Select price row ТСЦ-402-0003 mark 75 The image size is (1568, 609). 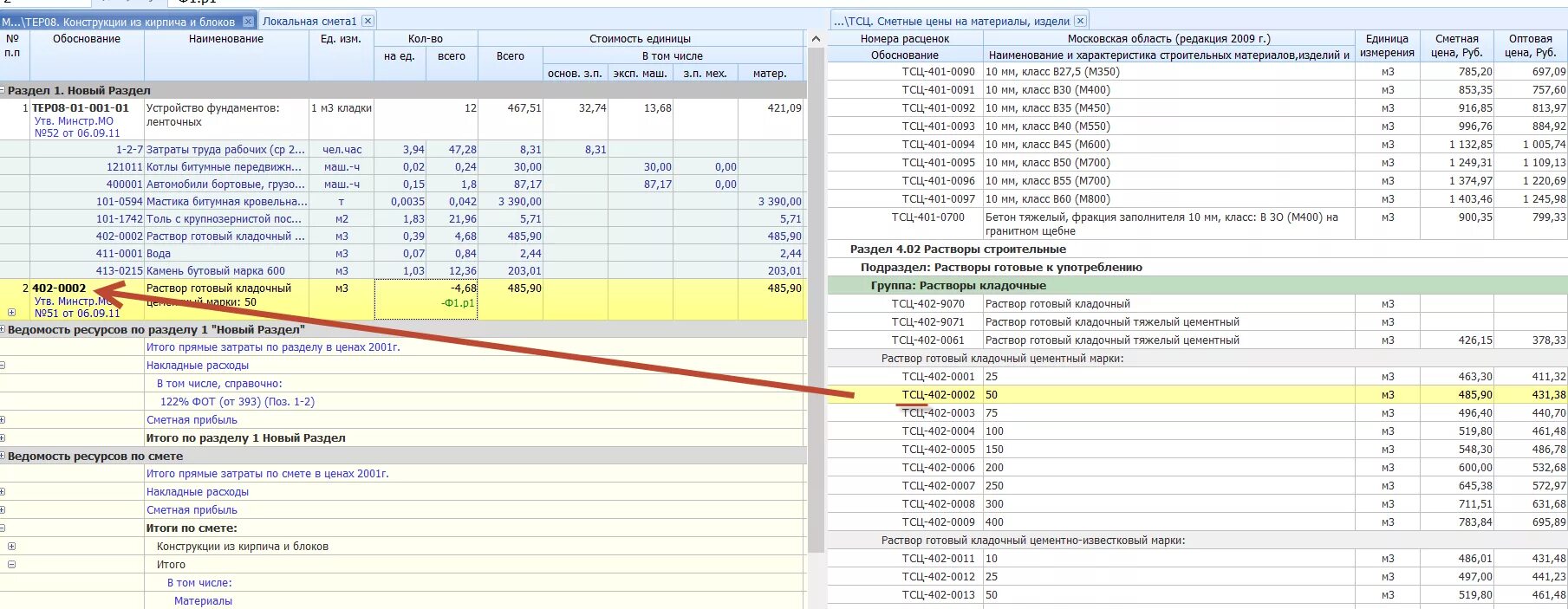1198,413
